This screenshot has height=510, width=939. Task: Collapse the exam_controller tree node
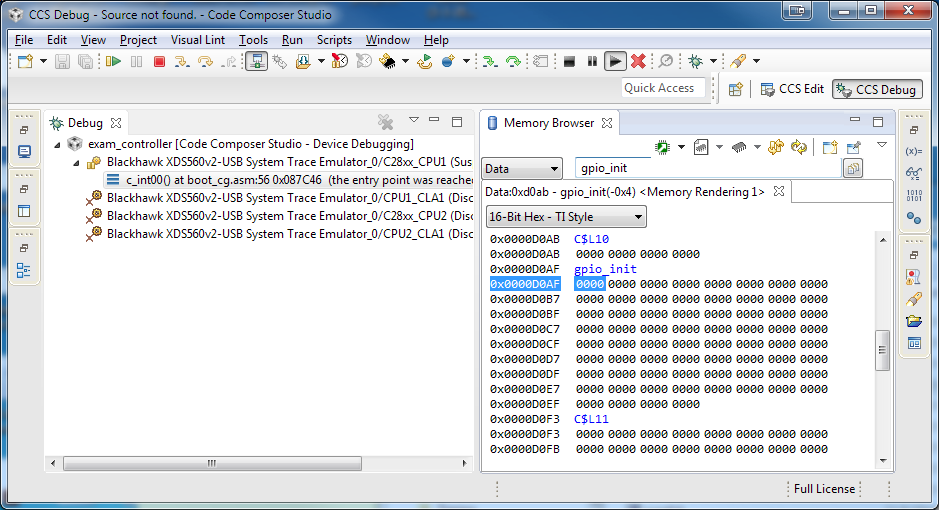pos(57,144)
